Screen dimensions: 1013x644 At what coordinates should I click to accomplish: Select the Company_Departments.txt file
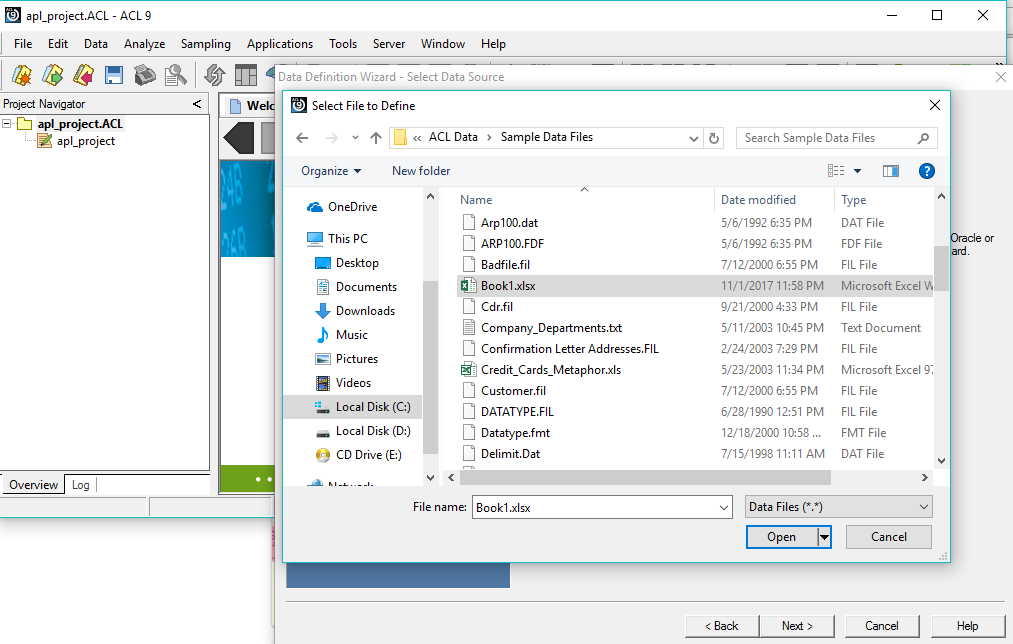(x=551, y=327)
